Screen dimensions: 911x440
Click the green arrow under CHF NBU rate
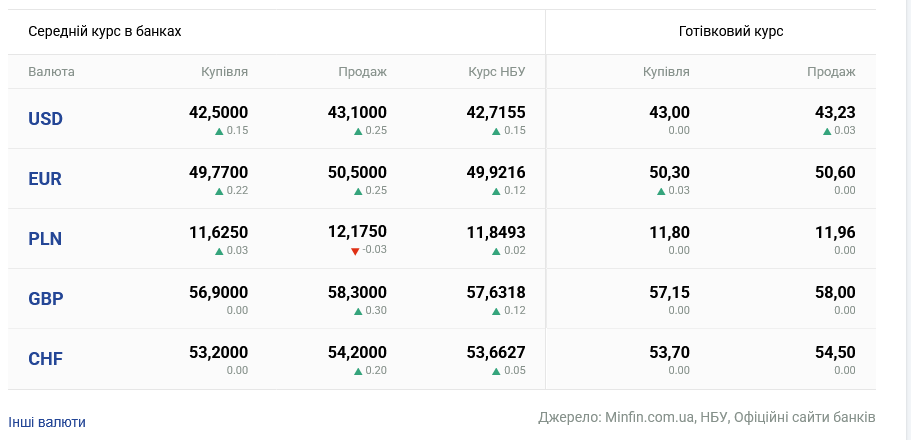coord(496,371)
